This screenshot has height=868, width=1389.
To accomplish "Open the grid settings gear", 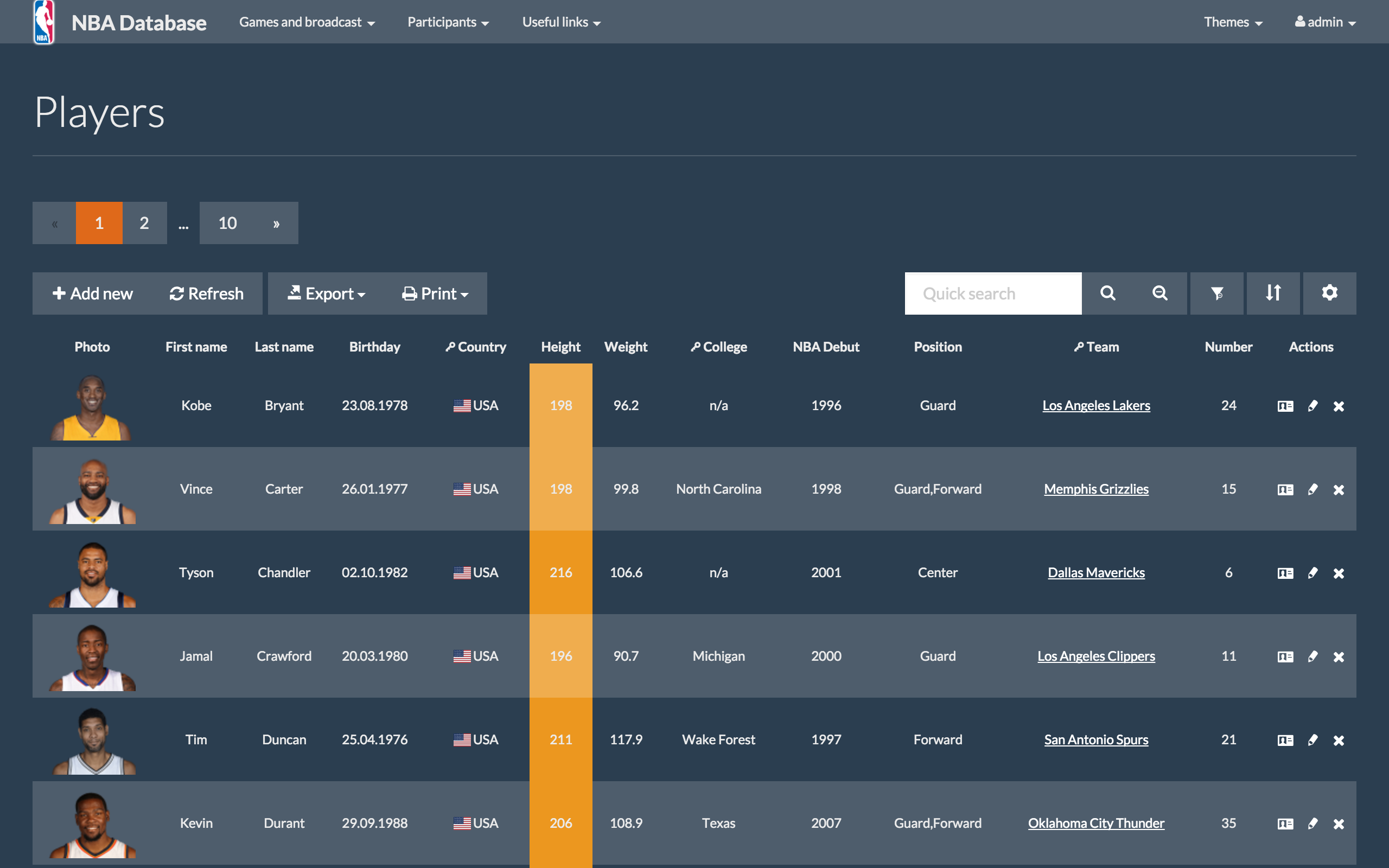I will coord(1330,293).
